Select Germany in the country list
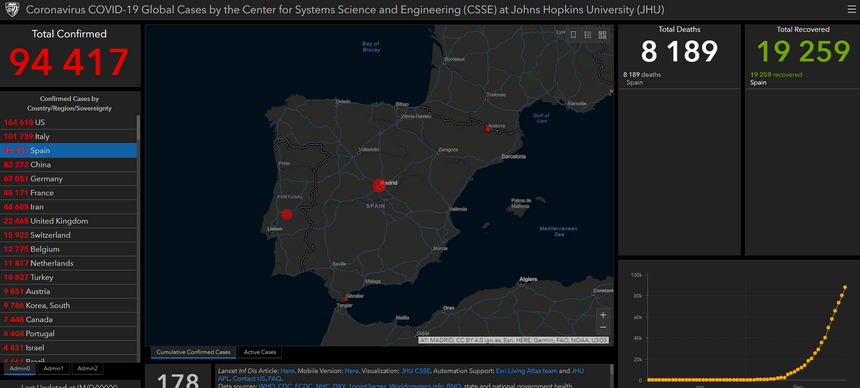Viewport: 860px width, 388px height. coord(69,179)
